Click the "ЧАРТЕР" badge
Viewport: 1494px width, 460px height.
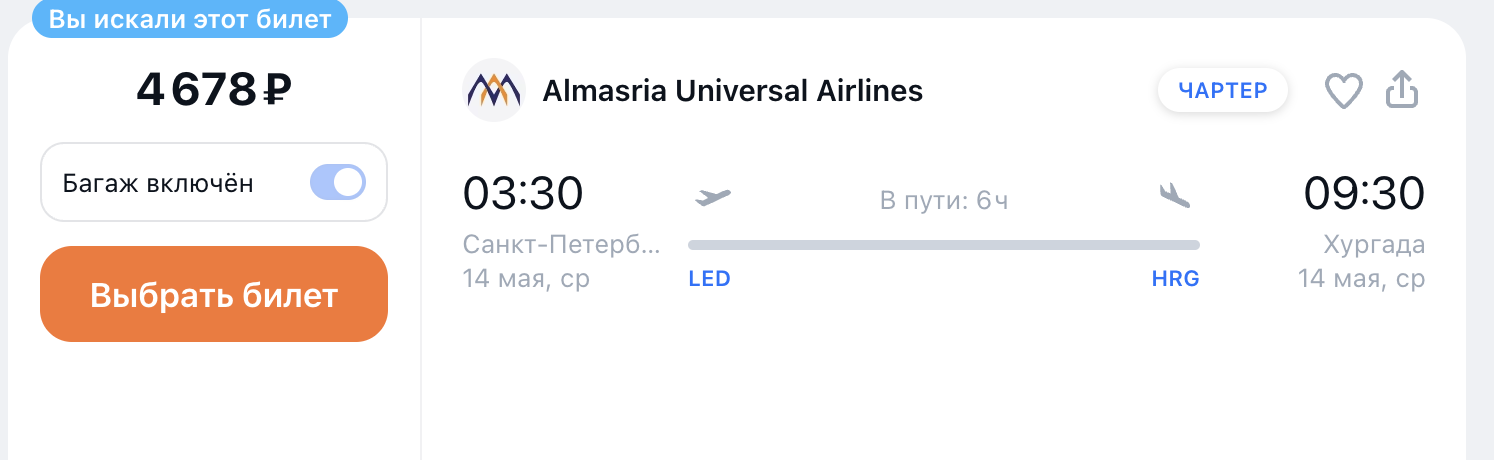click(x=1223, y=91)
